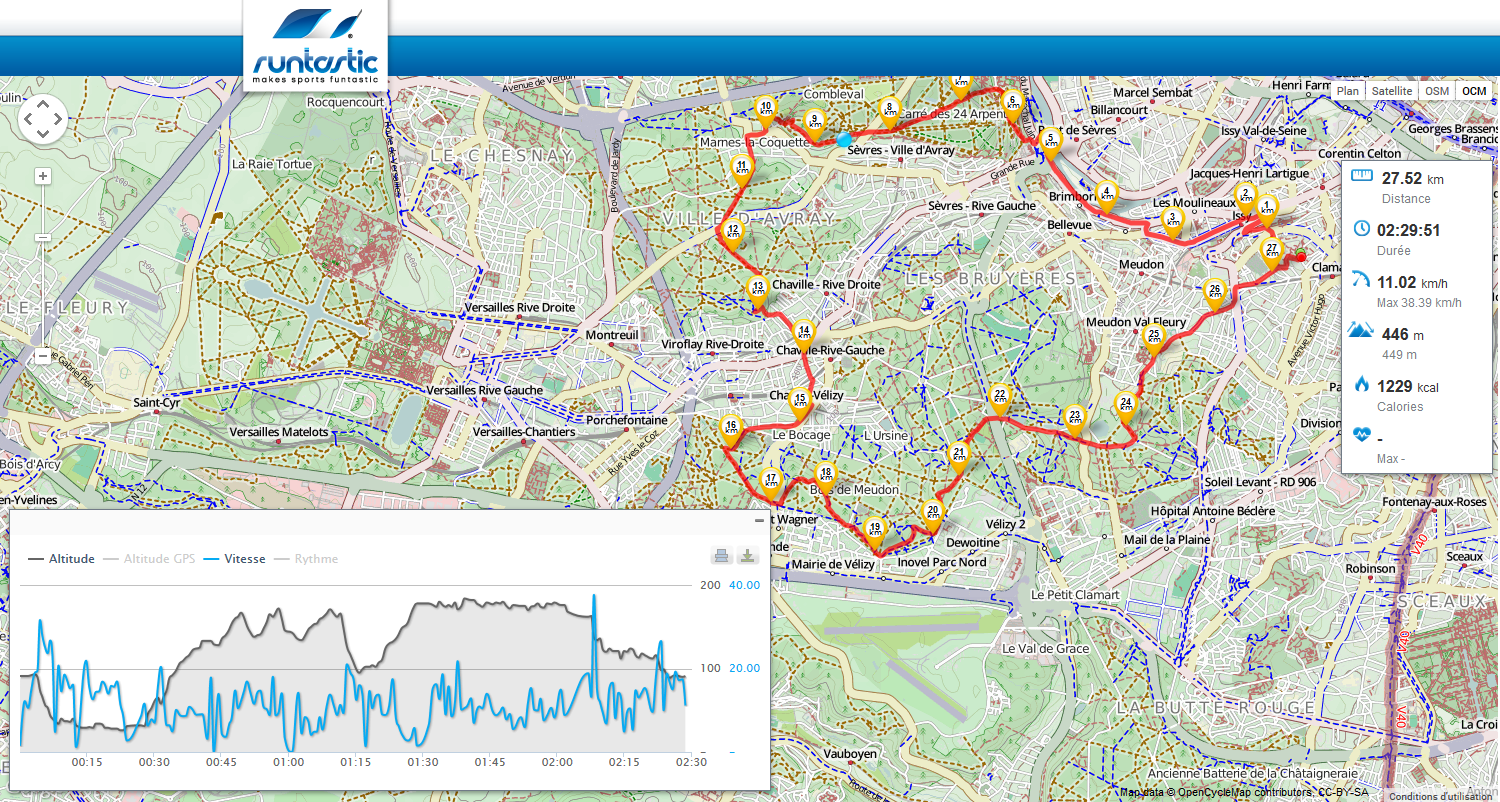Click the print chart icon
The width and height of the screenshot is (1500, 802).
pos(721,557)
